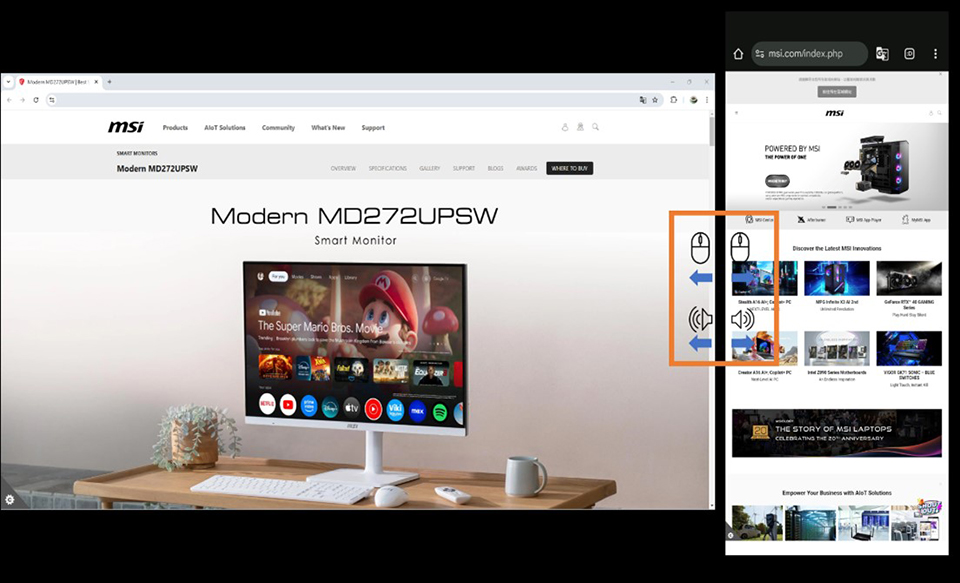Open the Products menu

coord(175,128)
